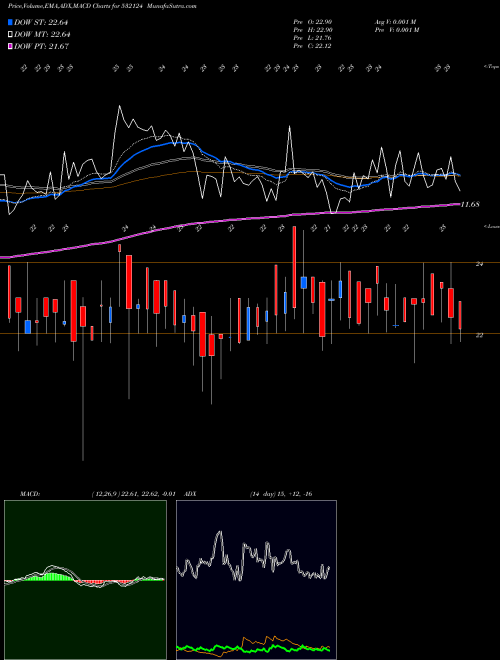Click the 'Pre V: 0.001 M' value
This screenshot has width=500, height=660.
pyautogui.click(x=396, y=30)
